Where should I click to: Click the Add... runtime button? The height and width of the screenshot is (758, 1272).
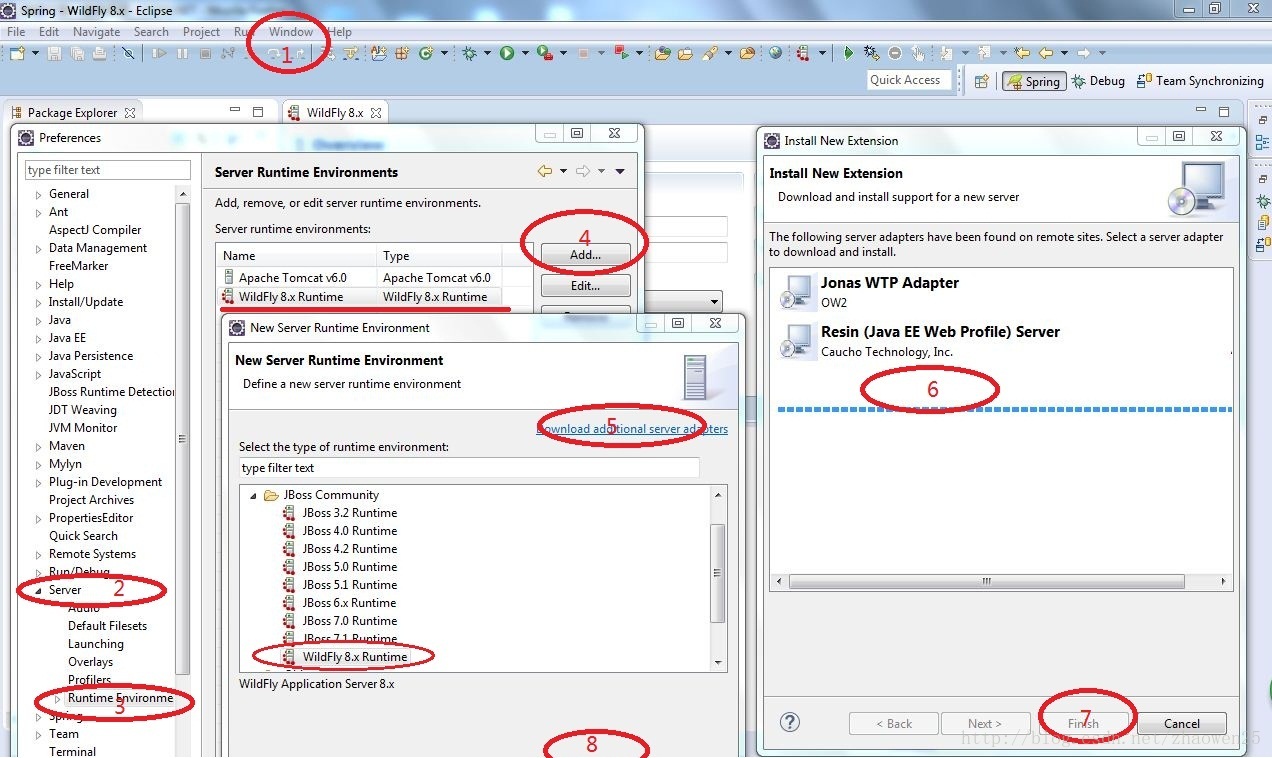tap(585, 255)
